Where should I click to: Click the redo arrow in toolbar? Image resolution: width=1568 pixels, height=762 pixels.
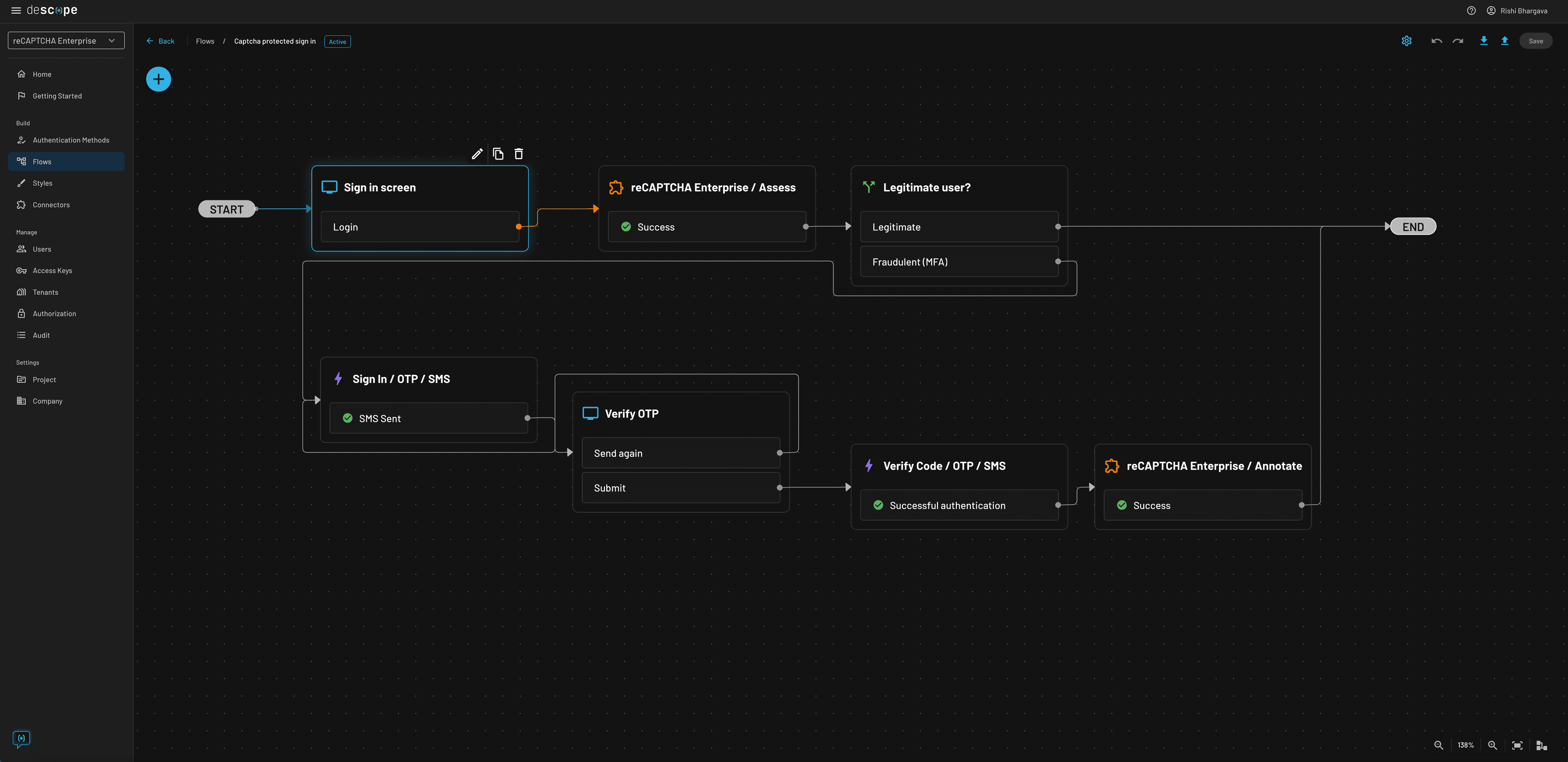point(1458,41)
